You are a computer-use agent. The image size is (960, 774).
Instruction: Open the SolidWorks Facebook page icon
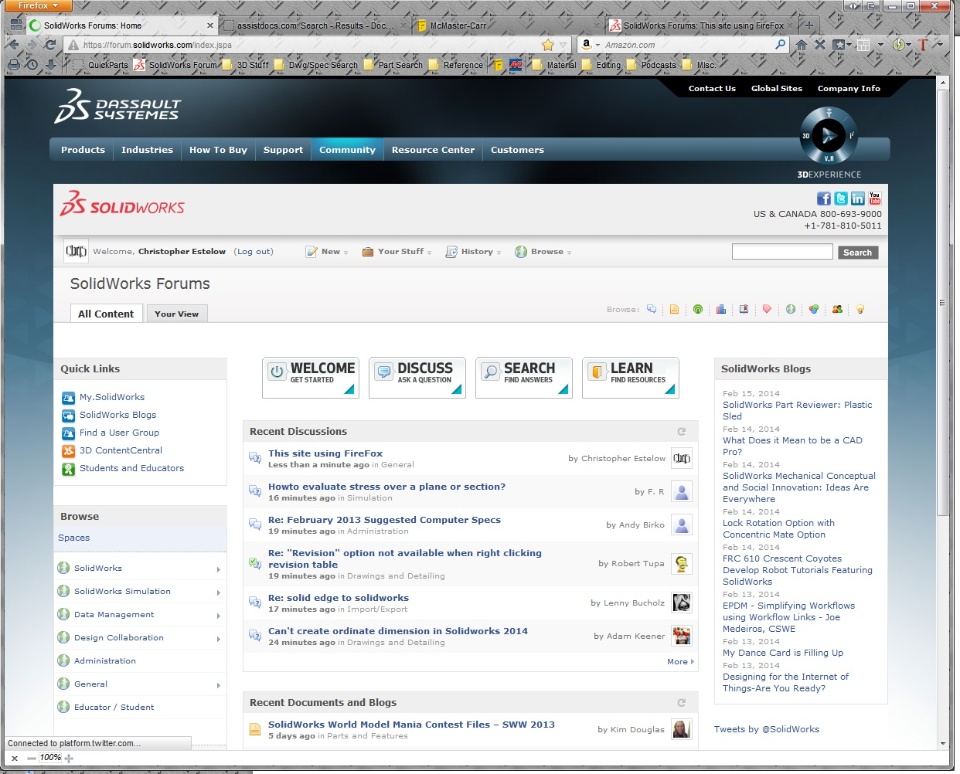(x=823, y=198)
